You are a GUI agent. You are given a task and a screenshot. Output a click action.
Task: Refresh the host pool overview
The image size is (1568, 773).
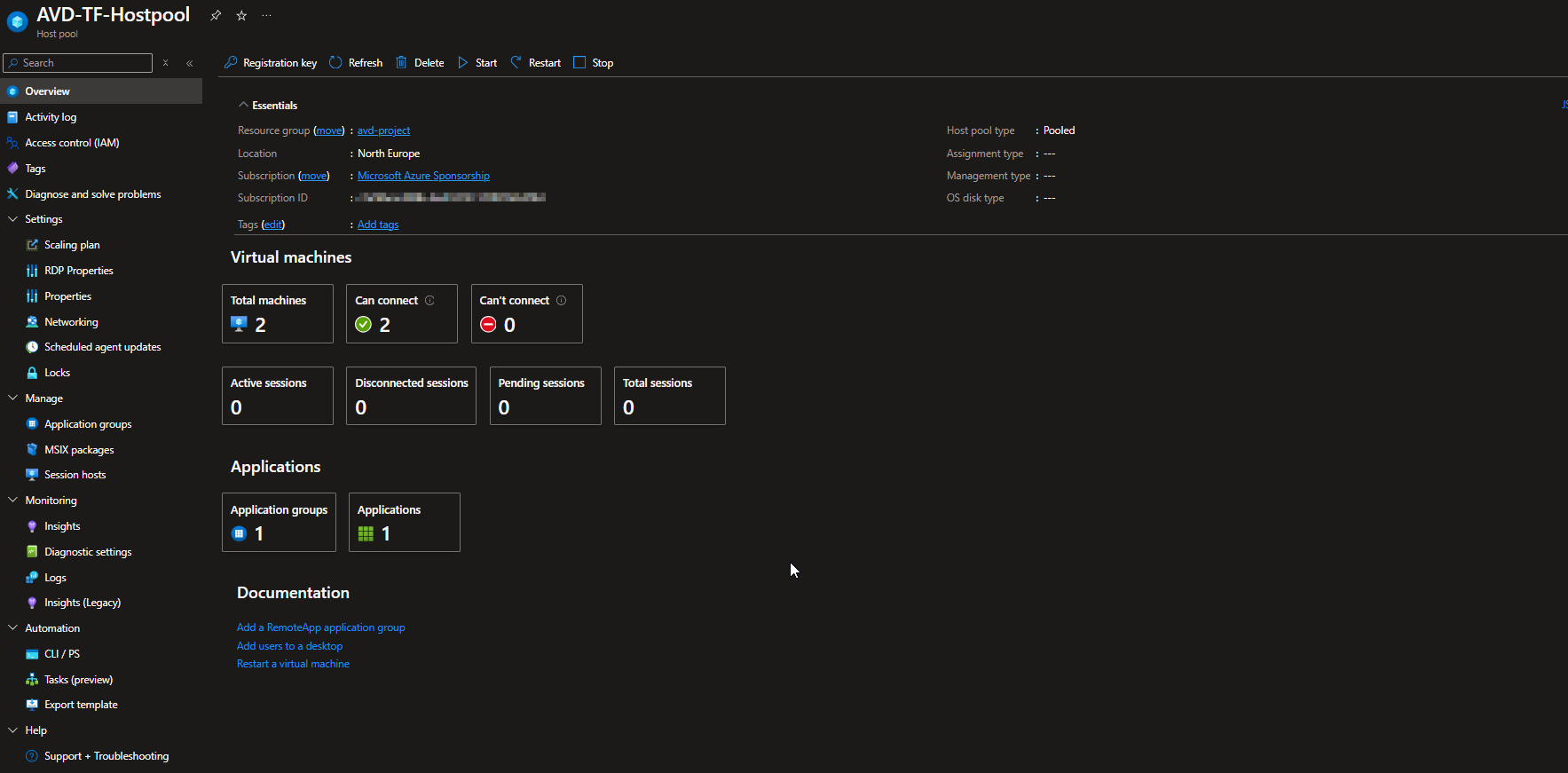pos(356,63)
